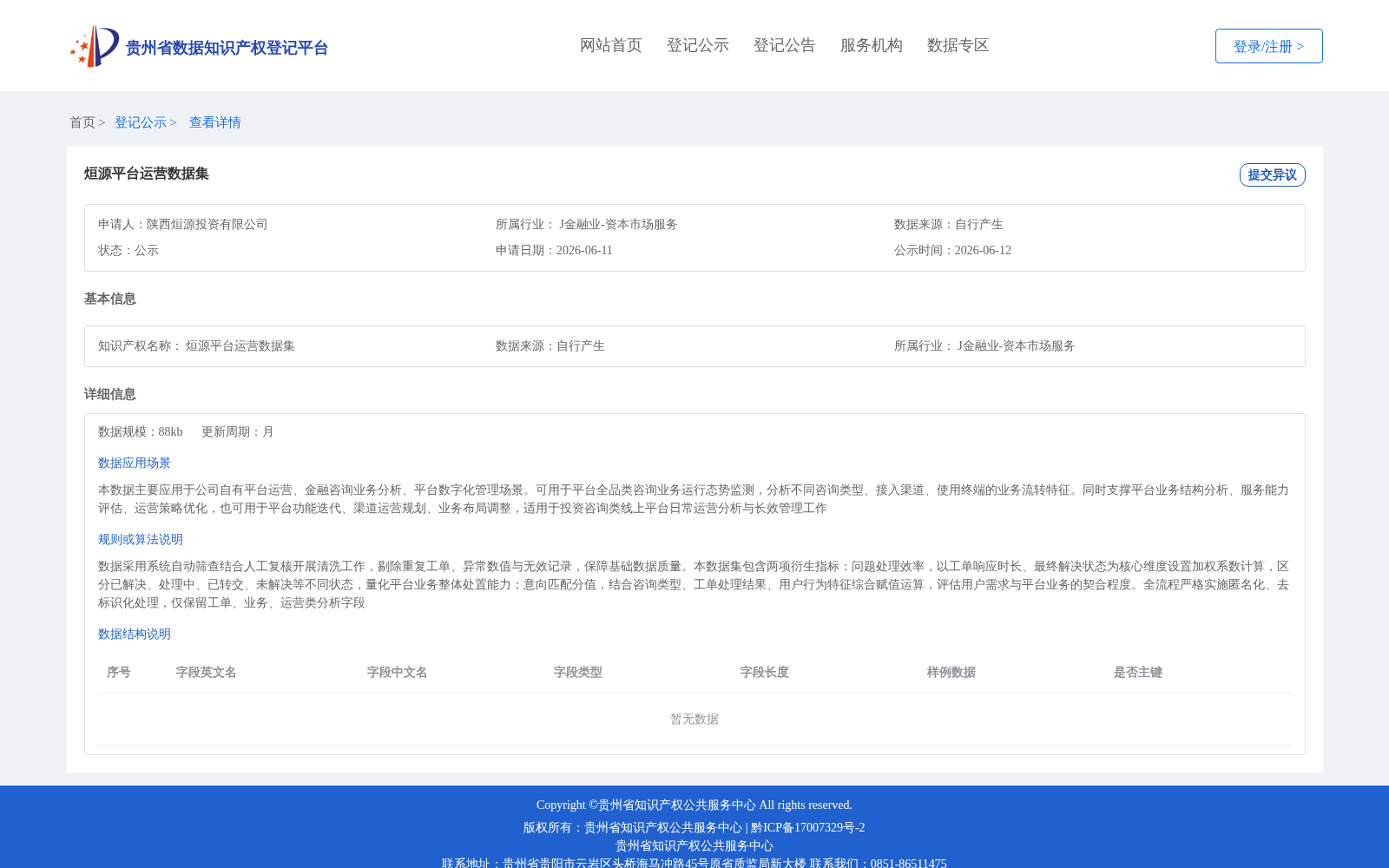
Task: Go to 网站首页 menu item
Action: pyautogui.click(x=611, y=45)
